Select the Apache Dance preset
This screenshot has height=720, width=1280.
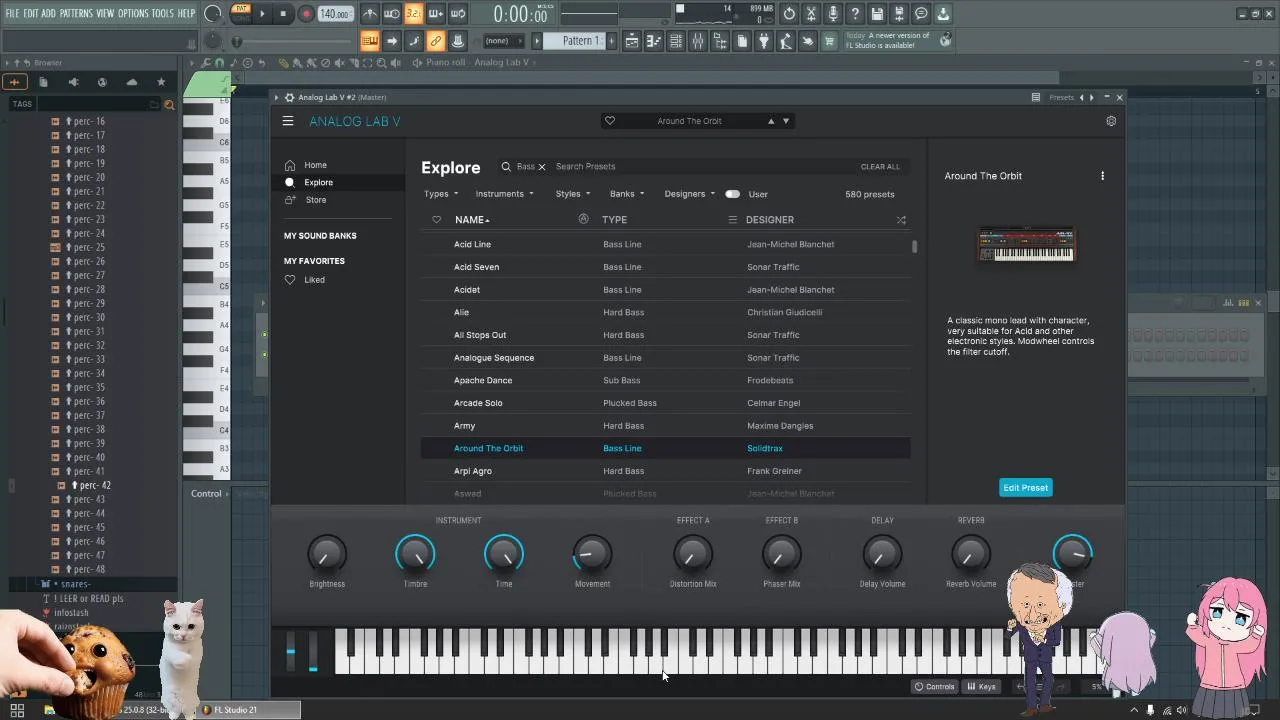[665, 380]
